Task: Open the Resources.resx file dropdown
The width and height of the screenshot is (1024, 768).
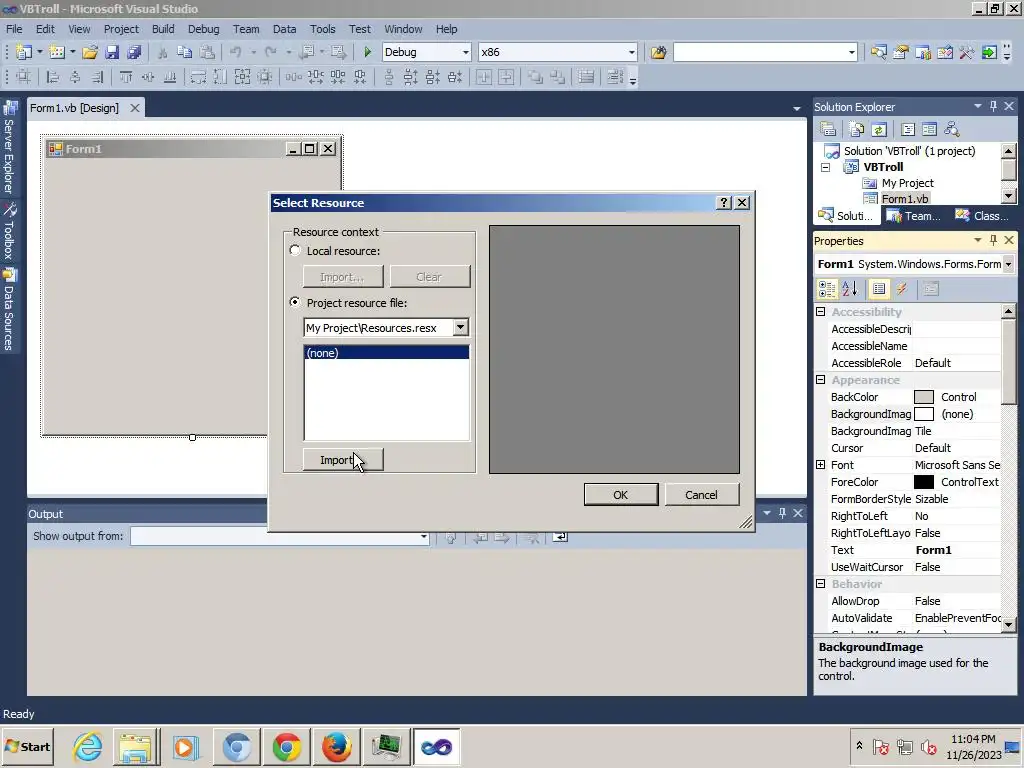Action: pos(460,327)
